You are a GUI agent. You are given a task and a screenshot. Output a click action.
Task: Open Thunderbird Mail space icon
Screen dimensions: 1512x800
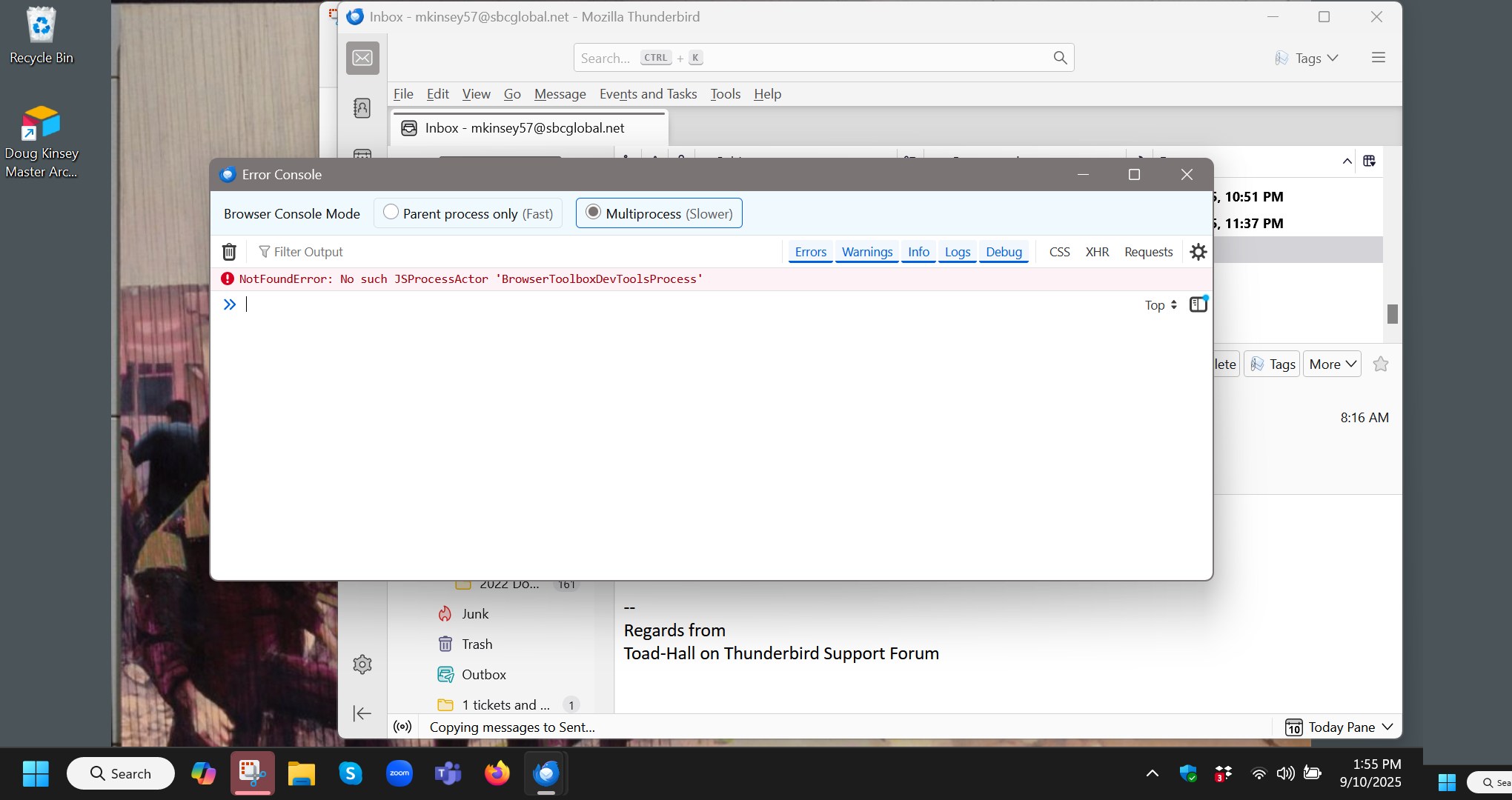click(x=362, y=58)
